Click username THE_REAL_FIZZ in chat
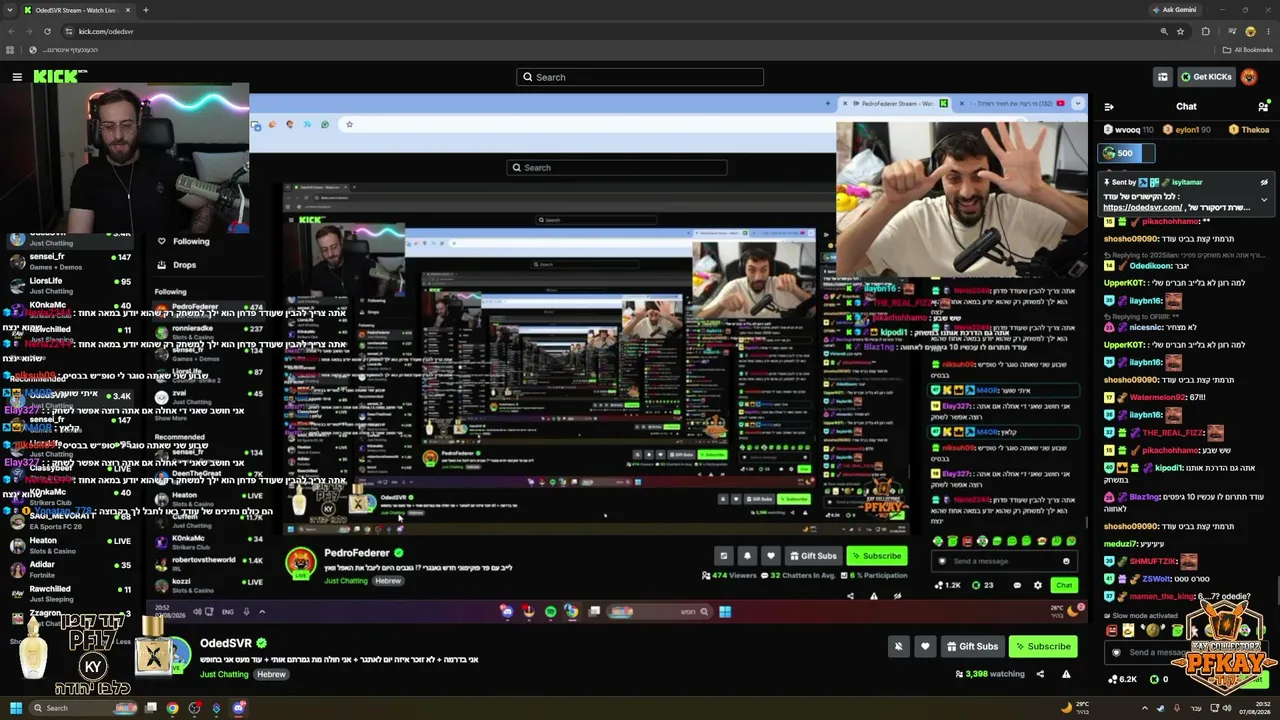Viewport: 1280px width, 720px height. (x=1173, y=433)
